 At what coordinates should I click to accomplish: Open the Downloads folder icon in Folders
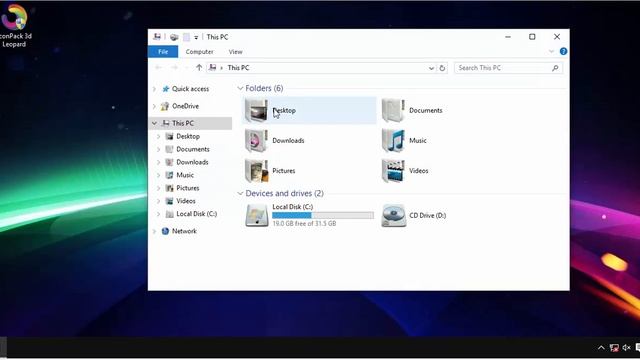pos(256,140)
